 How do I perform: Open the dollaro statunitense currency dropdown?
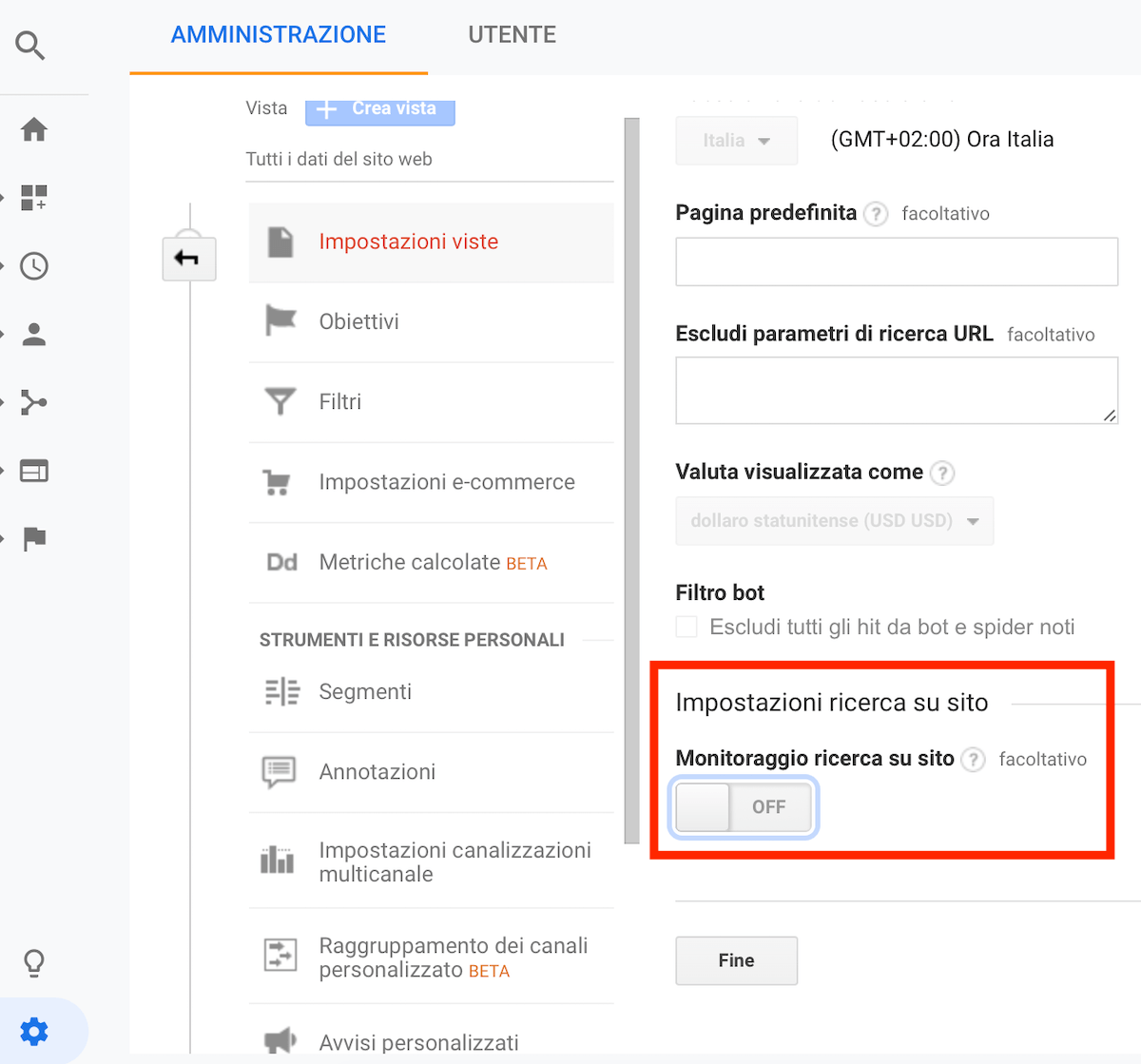pyautogui.click(x=834, y=521)
